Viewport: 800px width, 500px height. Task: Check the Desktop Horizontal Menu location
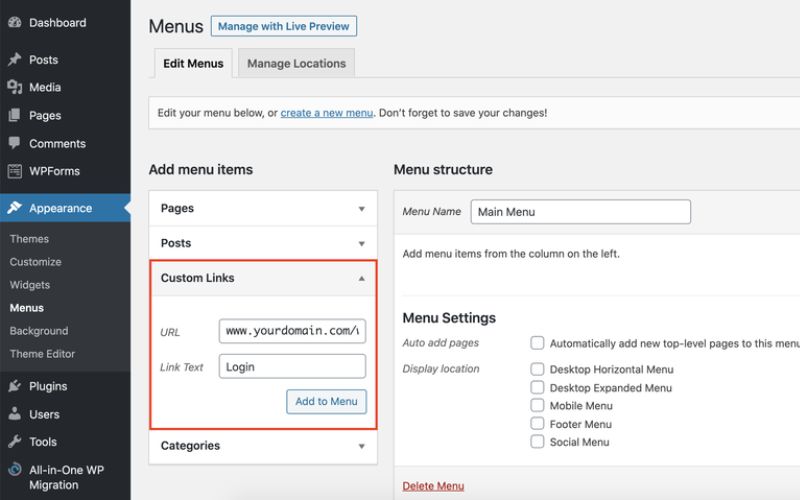538,369
